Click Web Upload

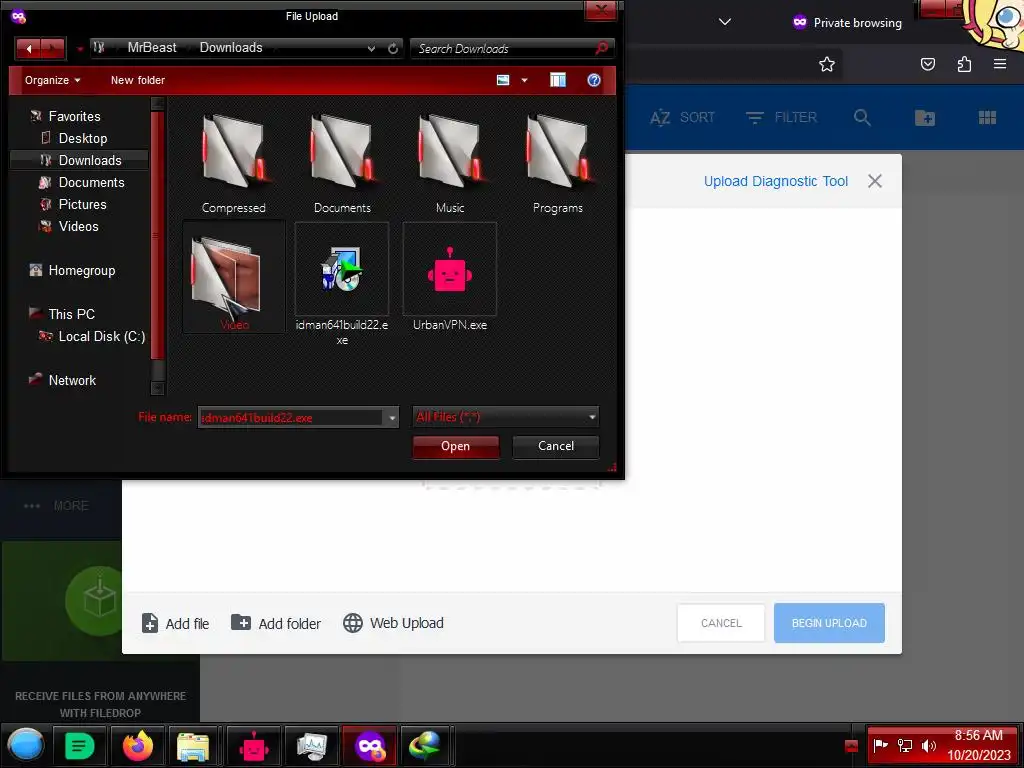pos(393,623)
